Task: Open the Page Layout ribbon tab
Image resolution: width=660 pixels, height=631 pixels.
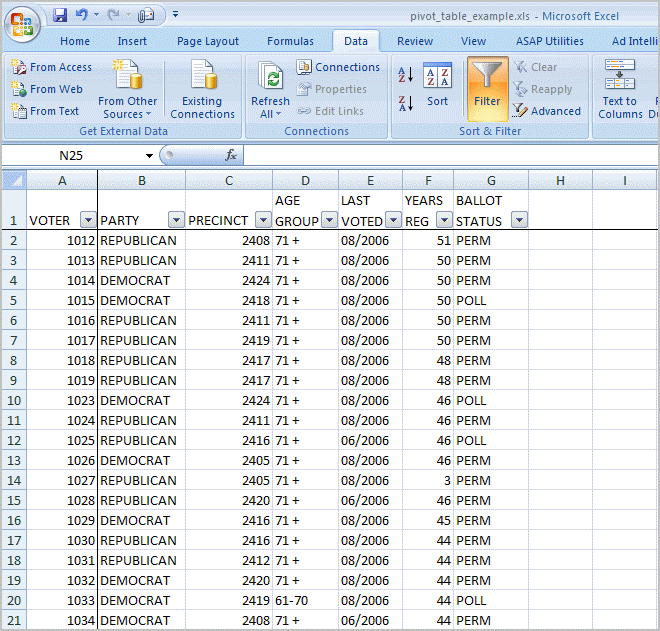Action: pyautogui.click(x=208, y=41)
